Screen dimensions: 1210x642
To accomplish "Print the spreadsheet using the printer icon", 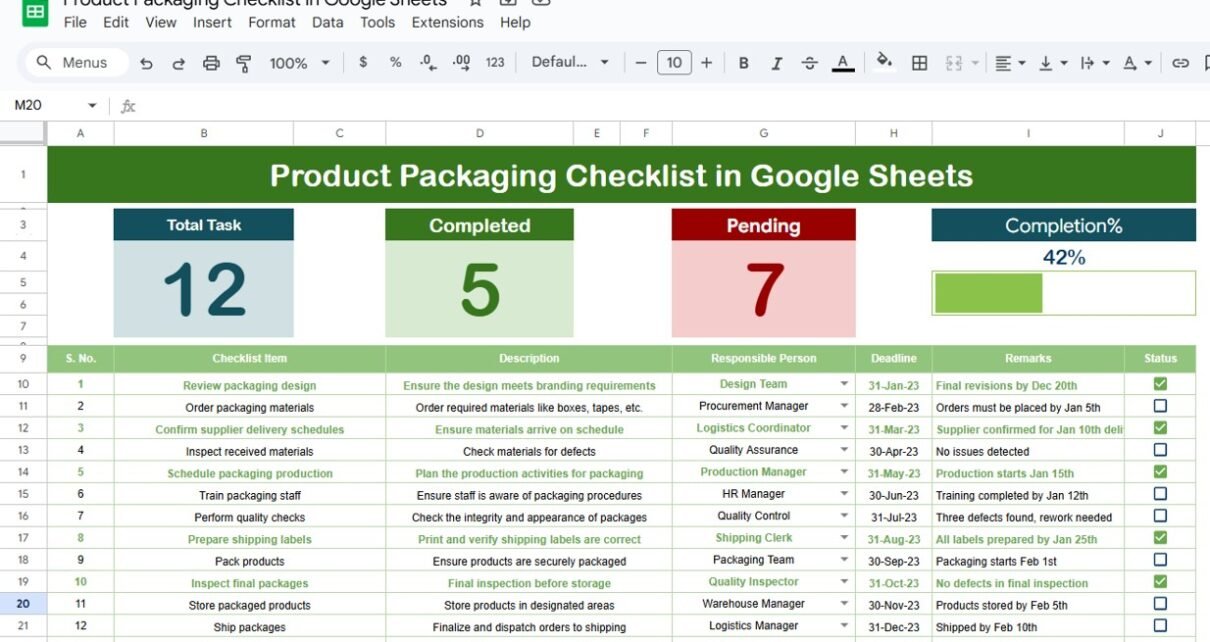I will 211,63.
